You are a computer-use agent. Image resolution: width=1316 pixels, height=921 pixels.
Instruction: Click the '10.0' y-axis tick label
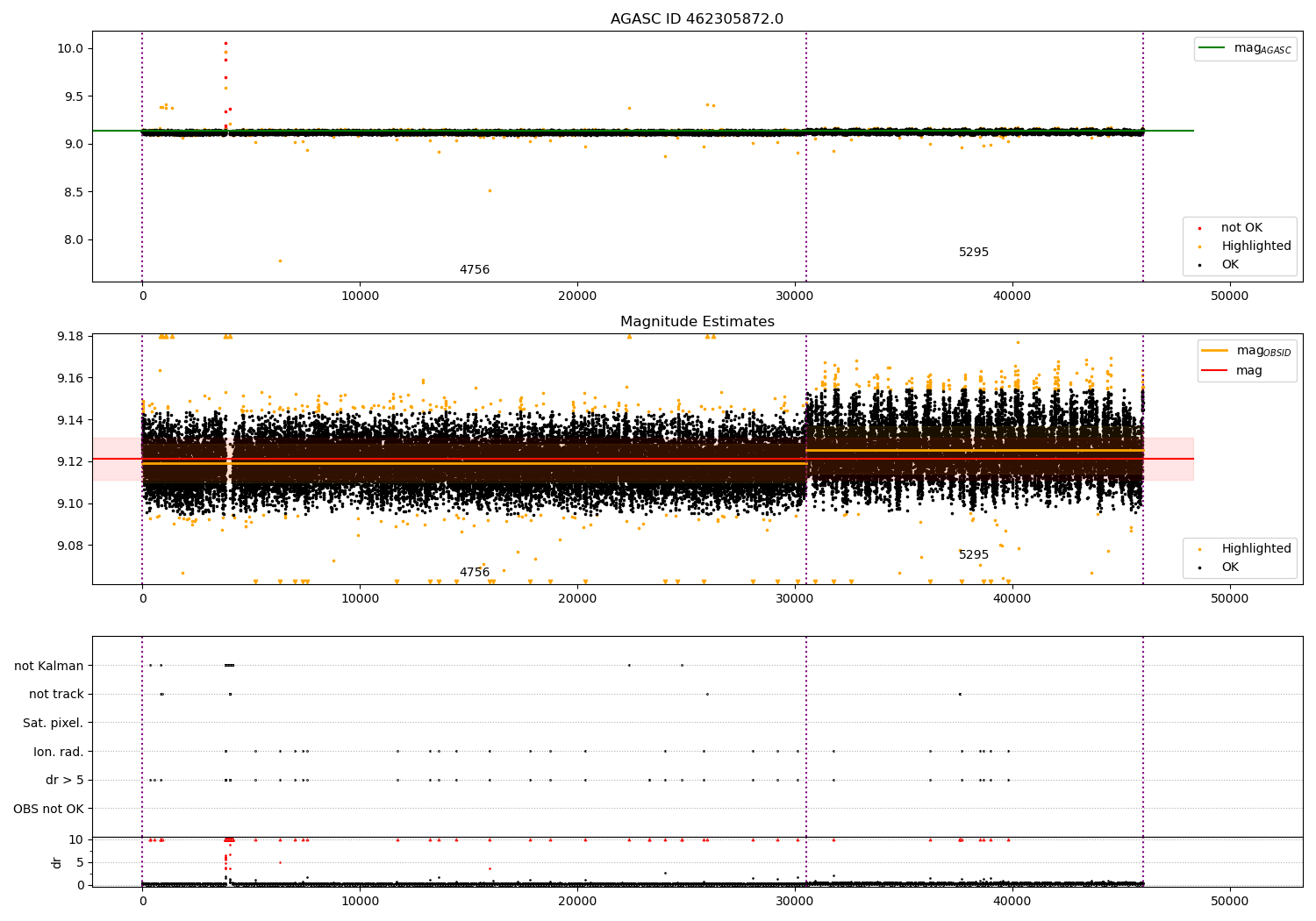(x=70, y=49)
